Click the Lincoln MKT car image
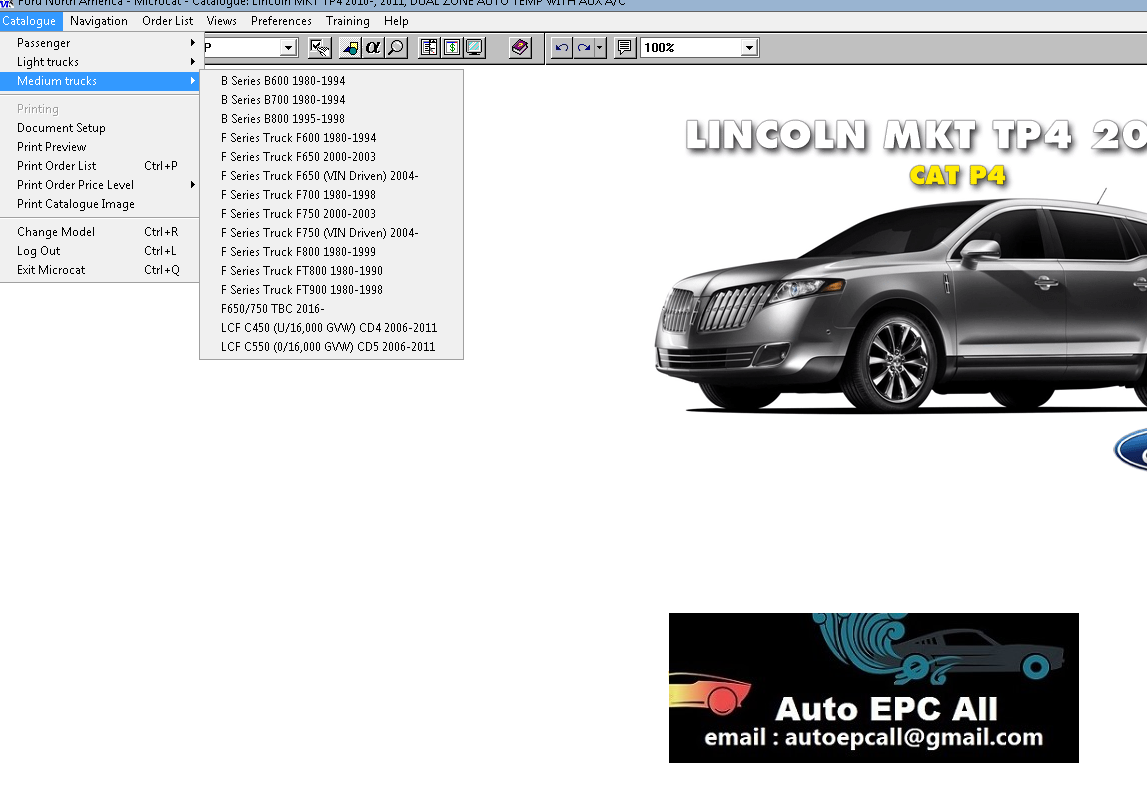This screenshot has height=792, width=1147. click(900, 303)
